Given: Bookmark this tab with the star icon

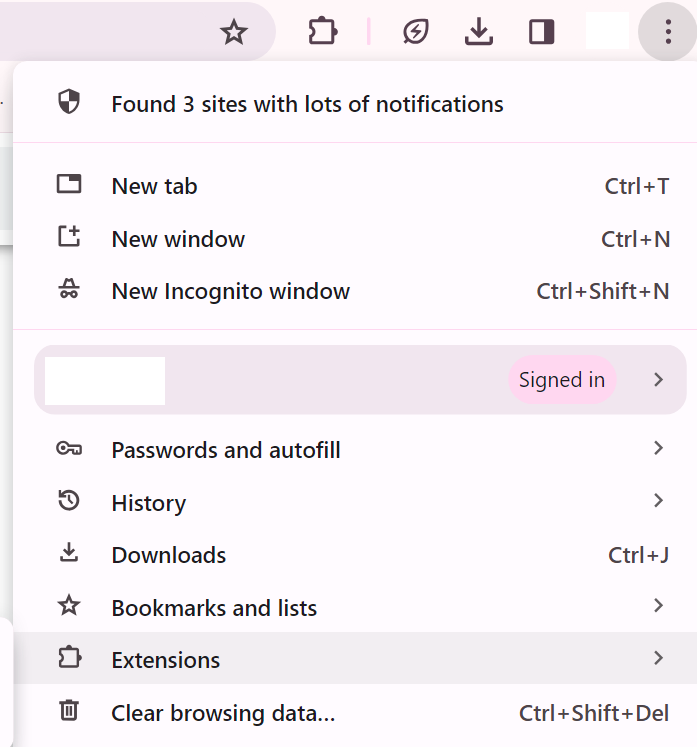Looking at the screenshot, I should [234, 32].
